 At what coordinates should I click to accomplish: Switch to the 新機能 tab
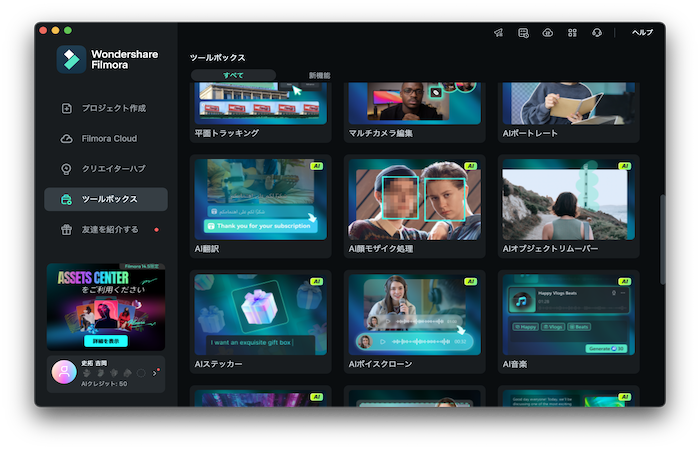click(x=320, y=75)
